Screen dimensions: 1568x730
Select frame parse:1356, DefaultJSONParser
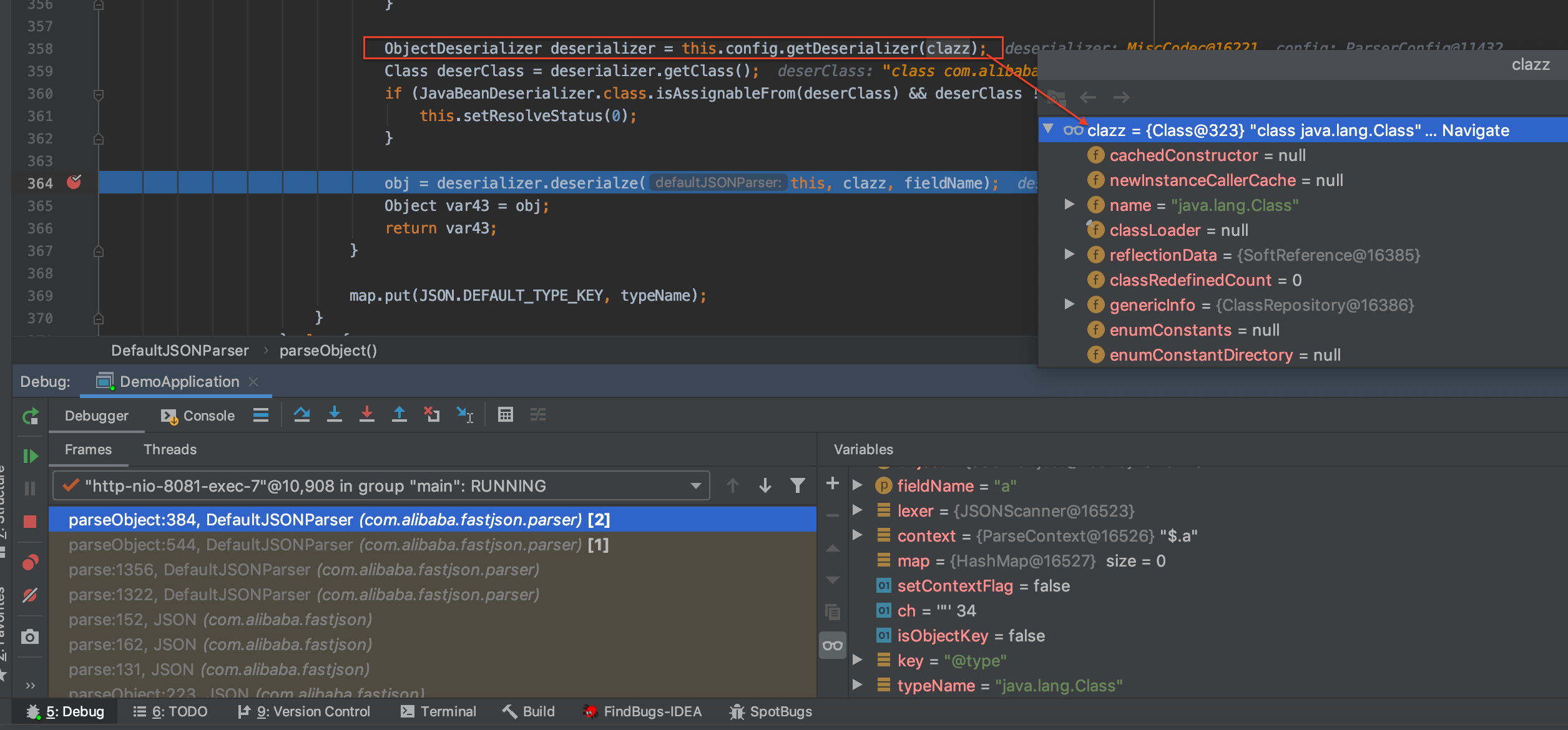[433, 570]
